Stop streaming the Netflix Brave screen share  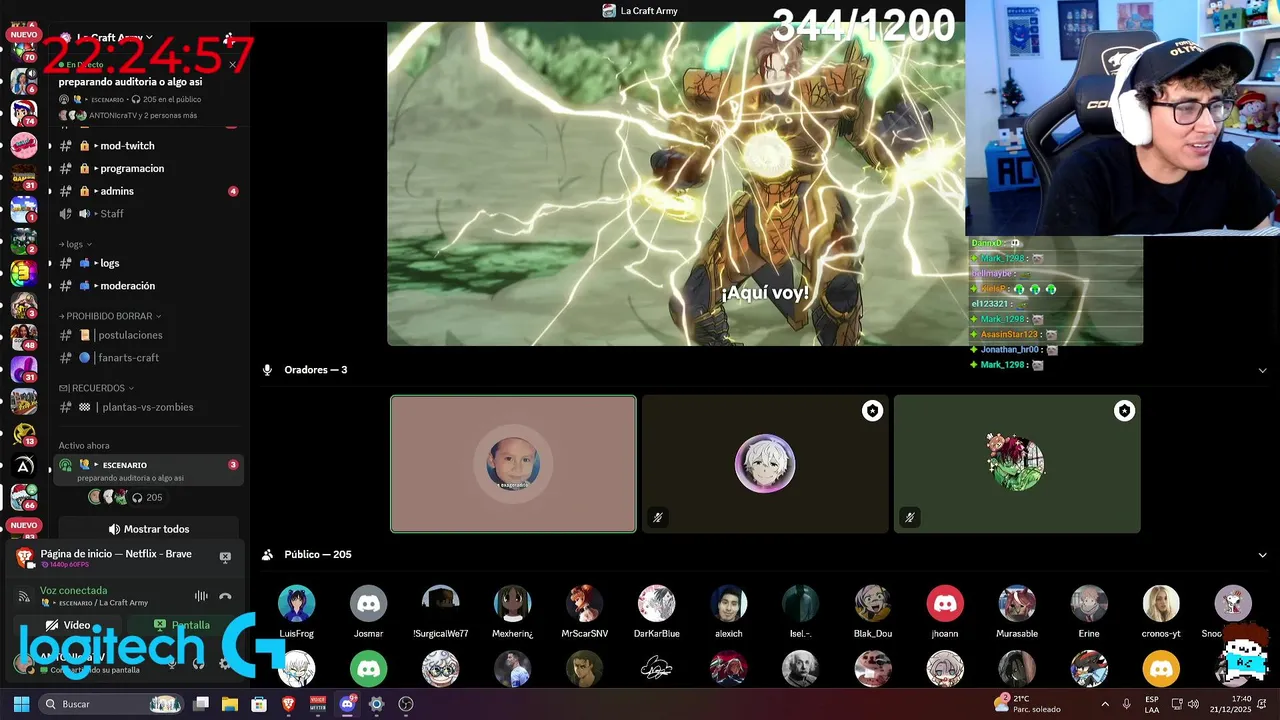(x=225, y=557)
